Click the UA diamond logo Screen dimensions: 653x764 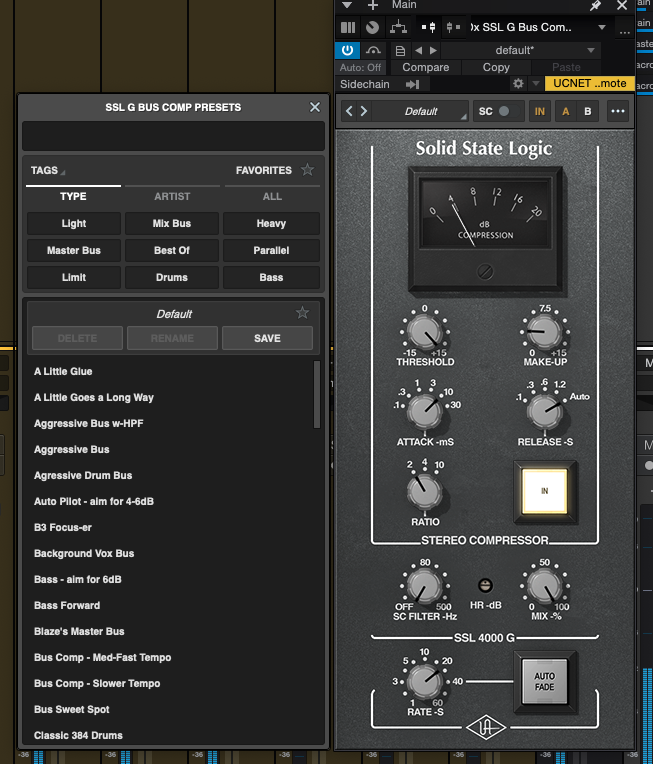(486, 728)
